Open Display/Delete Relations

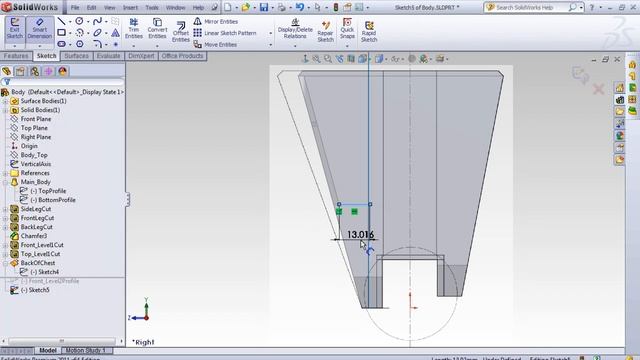click(295, 29)
